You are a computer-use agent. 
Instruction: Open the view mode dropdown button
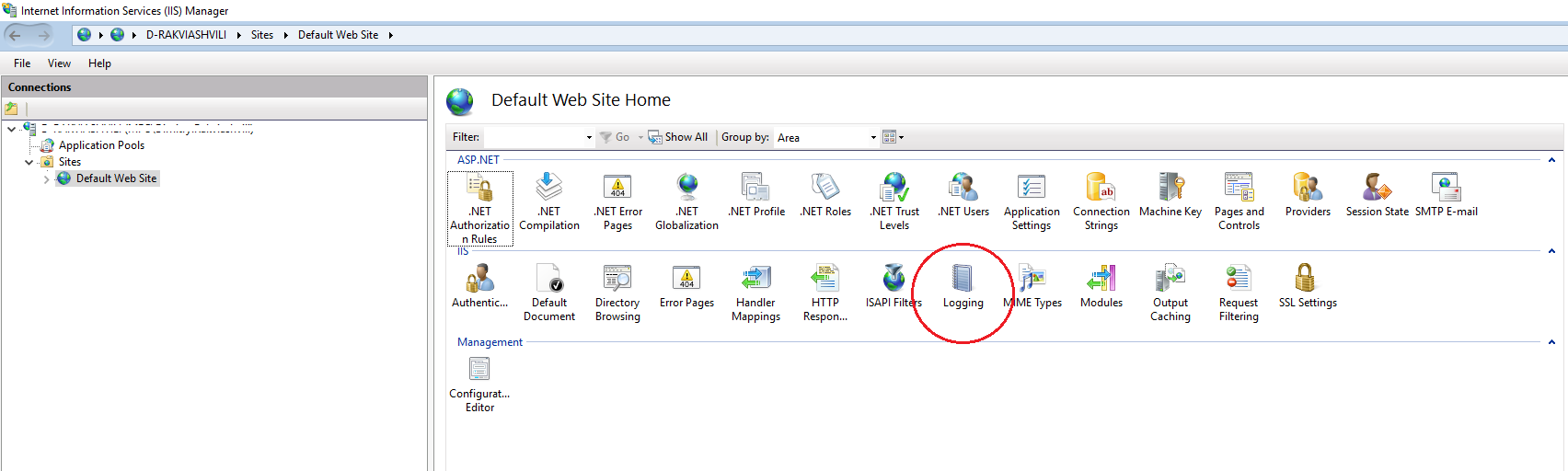894,137
